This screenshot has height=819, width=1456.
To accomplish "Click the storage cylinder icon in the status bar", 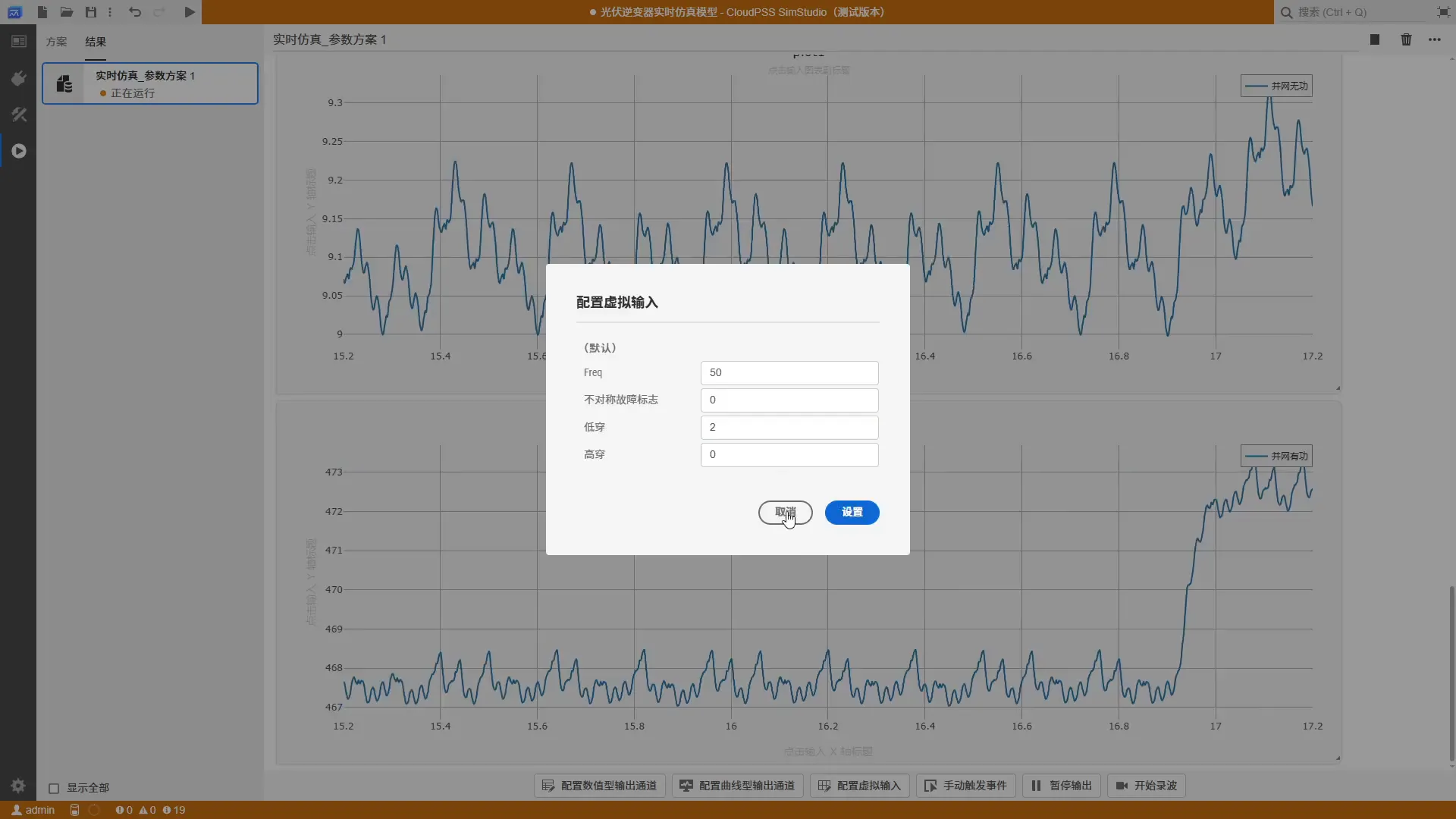I will (x=74, y=810).
